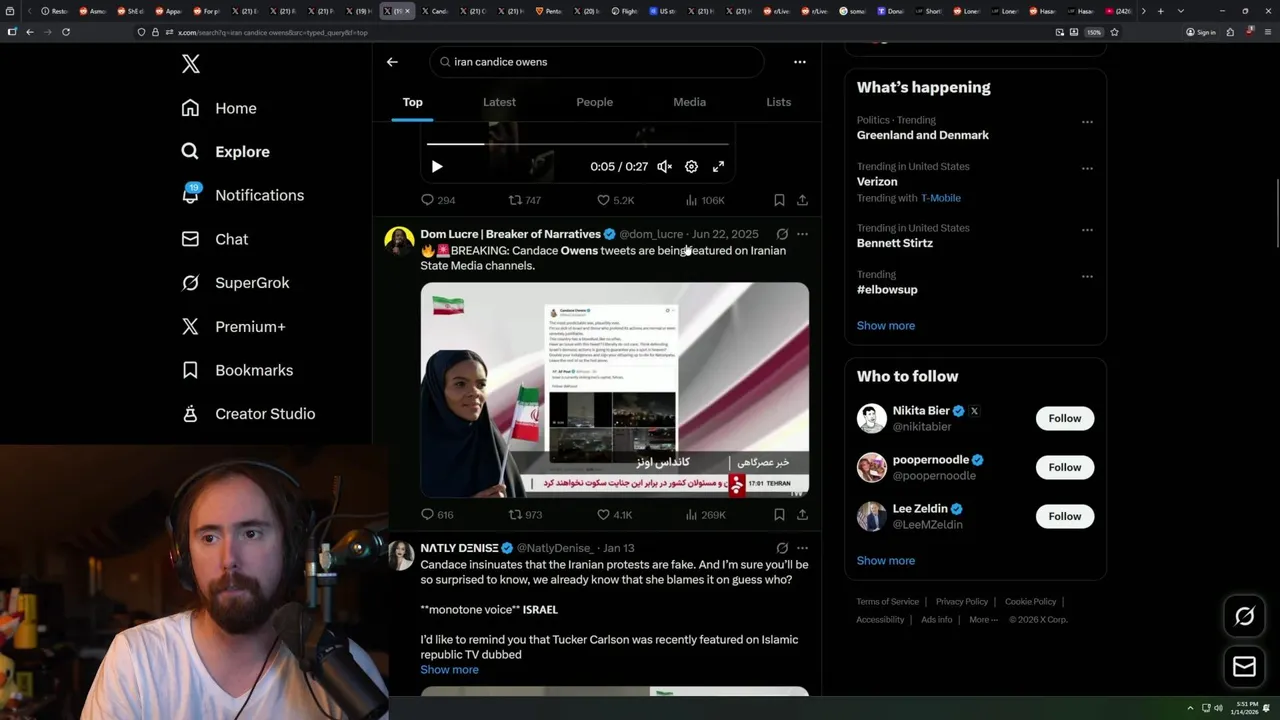
Task: Follow poopernoodle
Action: [1065, 467]
